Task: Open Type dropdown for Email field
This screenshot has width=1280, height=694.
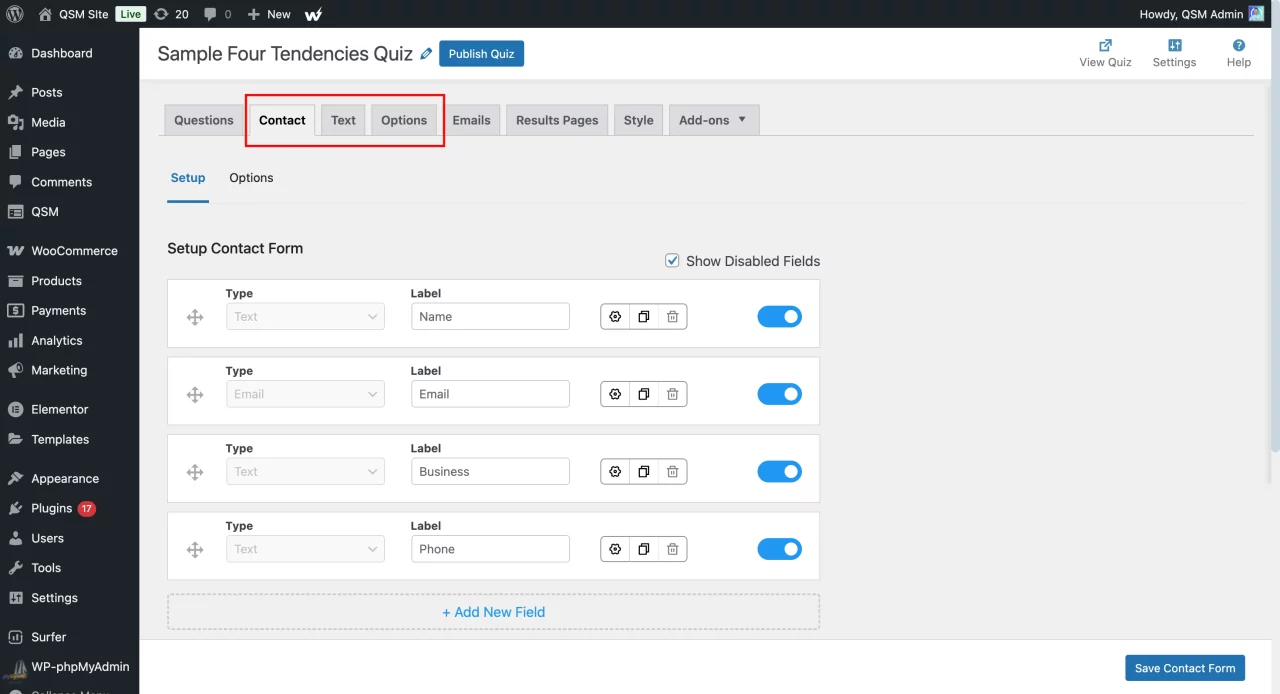Action: point(305,394)
